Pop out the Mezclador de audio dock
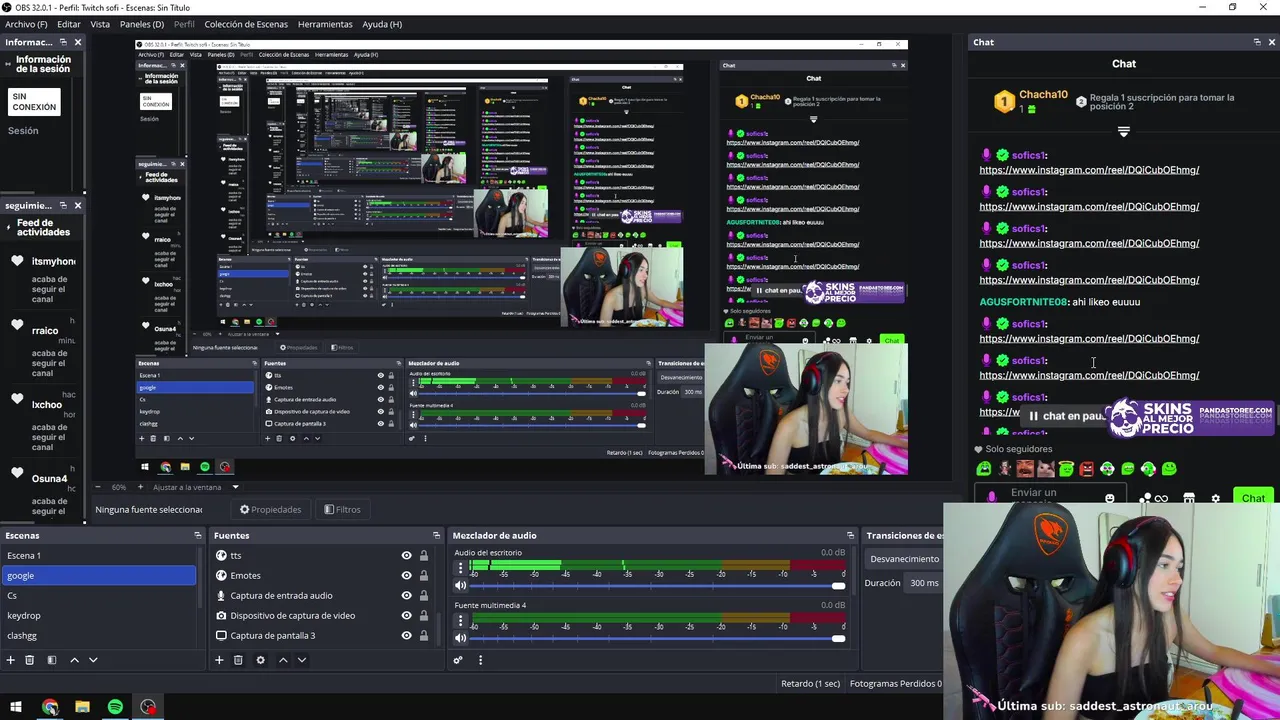Screen dimensions: 1280x720 point(850,535)
